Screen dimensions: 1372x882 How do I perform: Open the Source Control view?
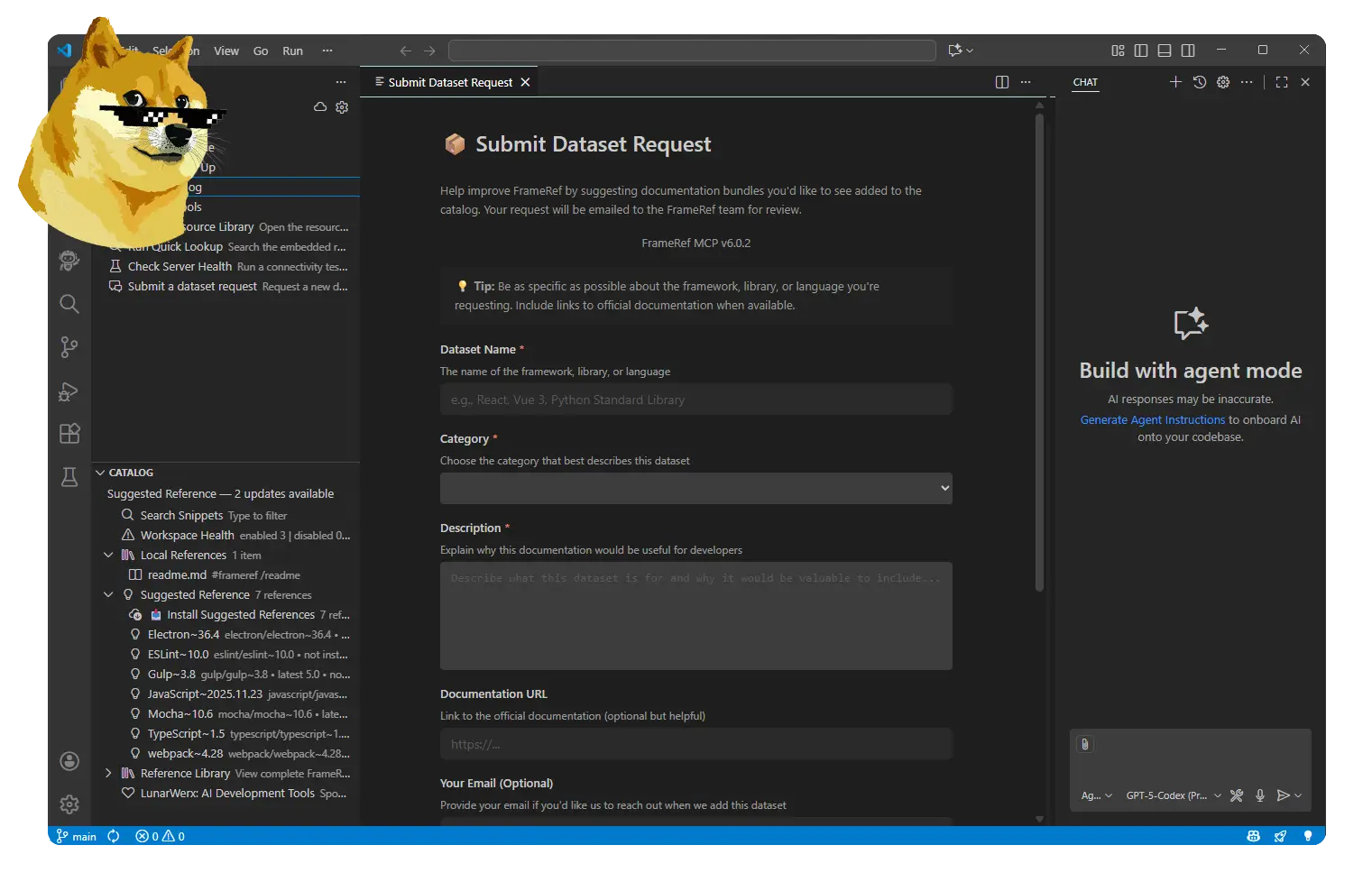point(69,347)
